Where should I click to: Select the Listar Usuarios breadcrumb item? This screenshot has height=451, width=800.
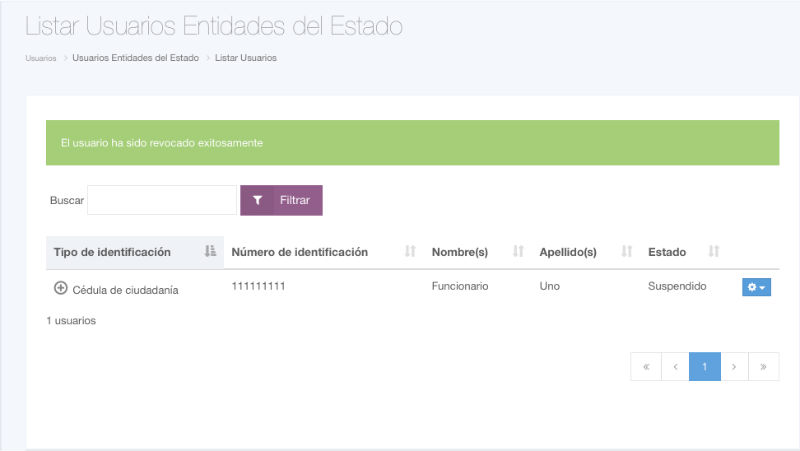(246, 58)
